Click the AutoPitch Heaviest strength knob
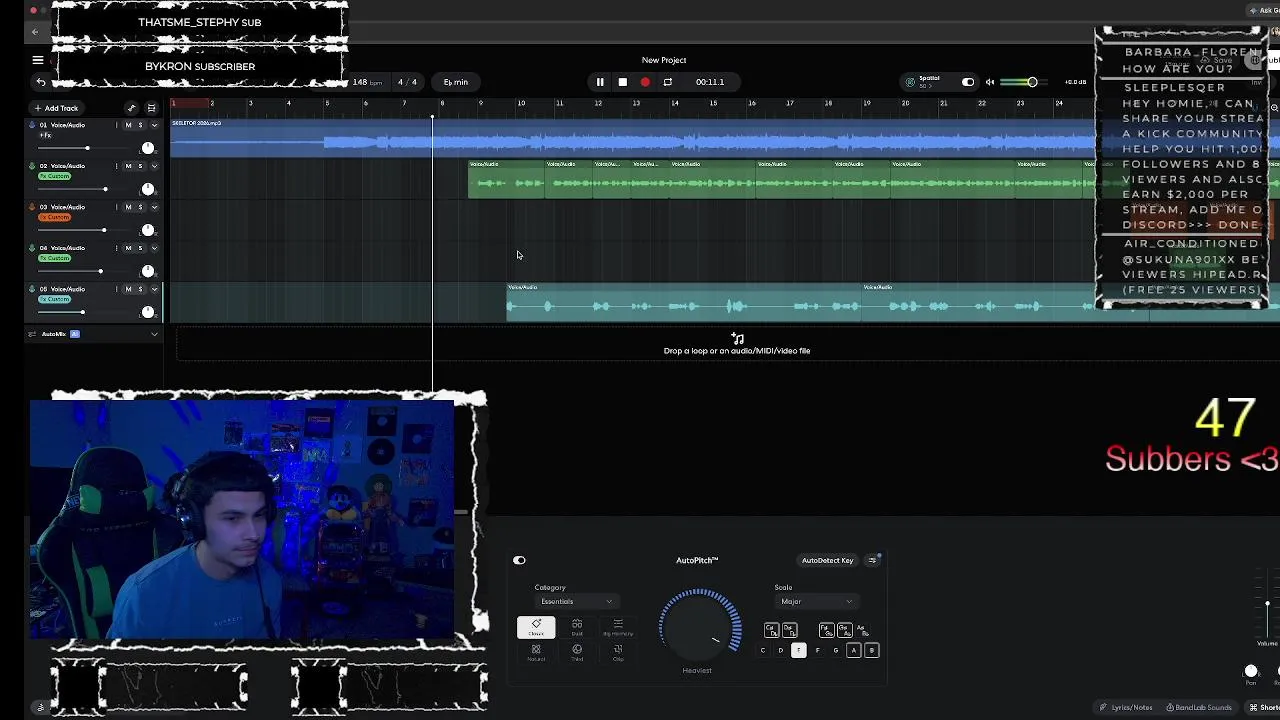The width and height of the screenshot is (1280, 720). pos(700,626)
